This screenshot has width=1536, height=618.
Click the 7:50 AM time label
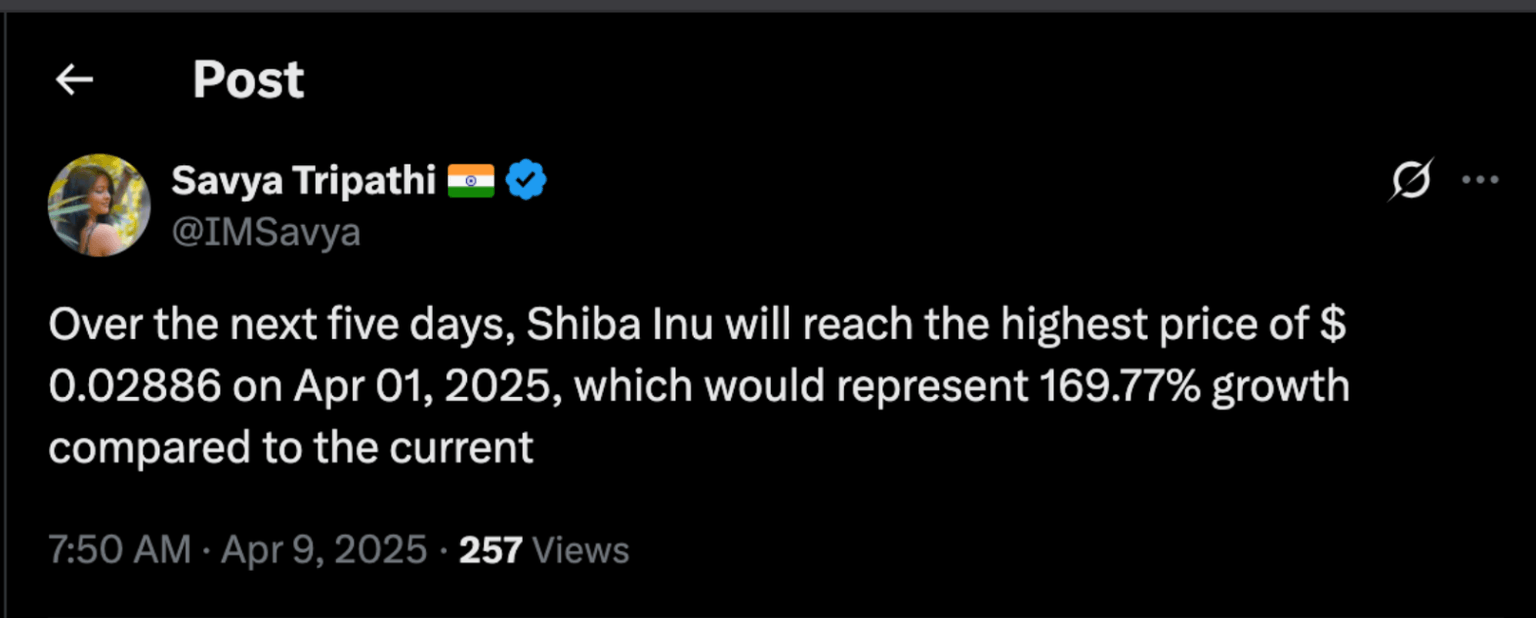pyautogui.click(x=120, y=549)
